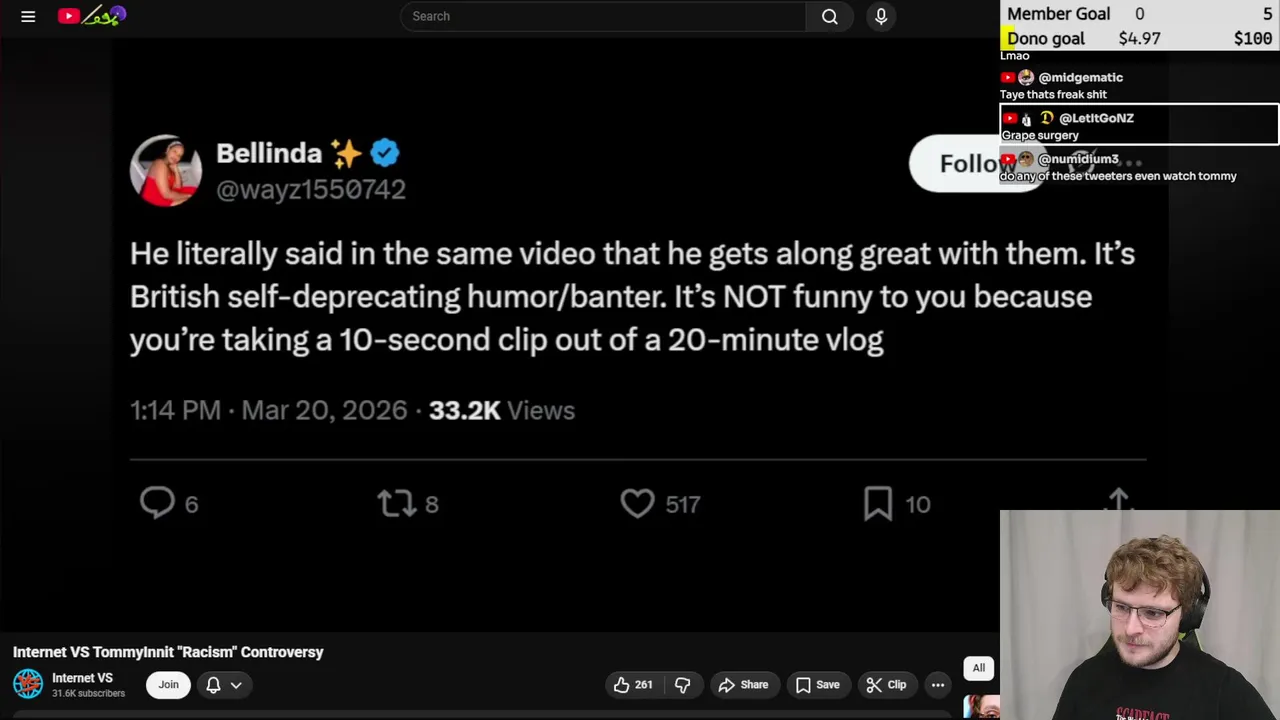Open the Internet VS channel avatar
This screenshot has height=720, width=1280.
click(28, 685)
